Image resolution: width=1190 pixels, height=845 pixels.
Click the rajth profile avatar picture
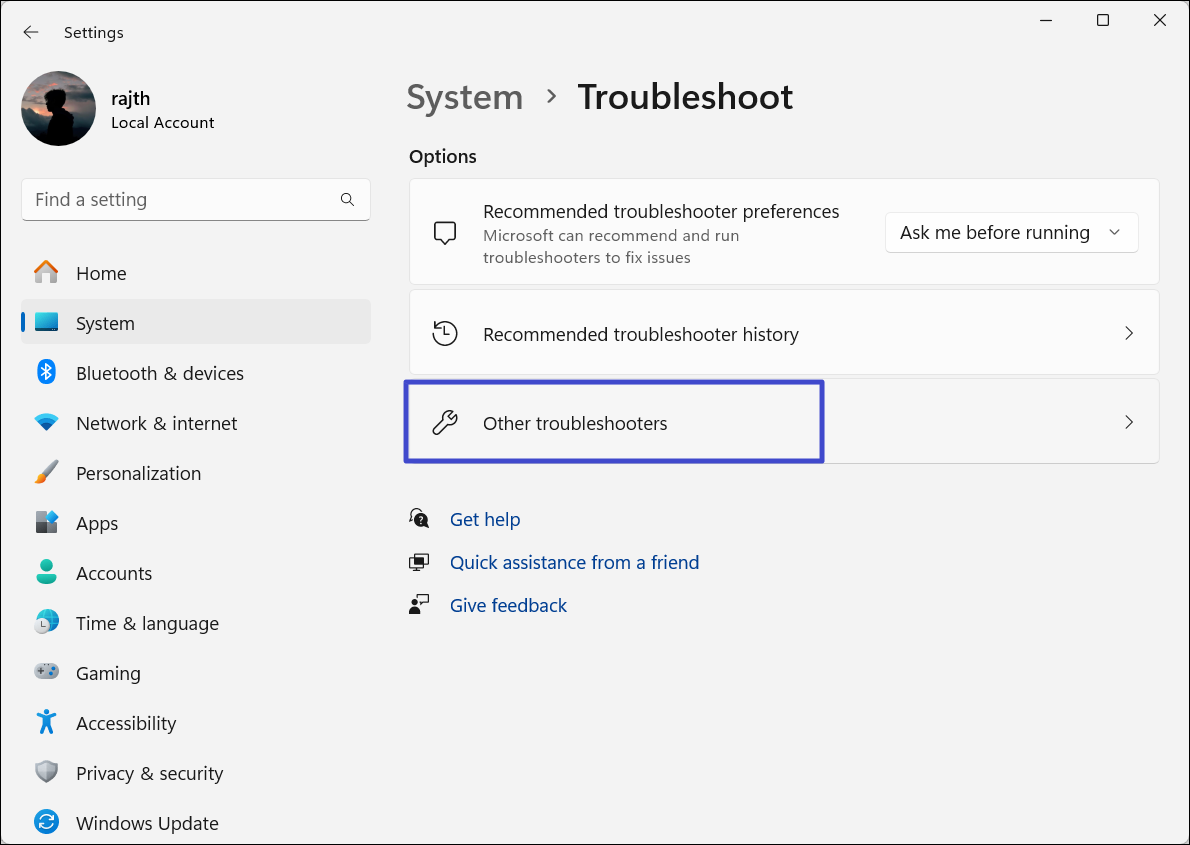58,108
